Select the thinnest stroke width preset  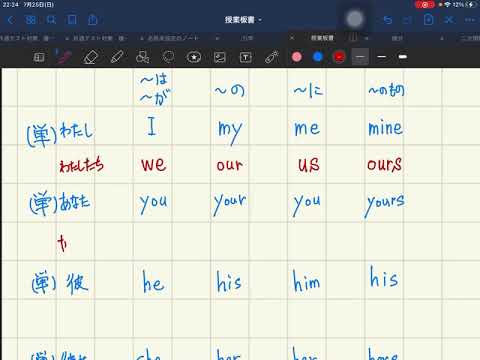point(360,57)
